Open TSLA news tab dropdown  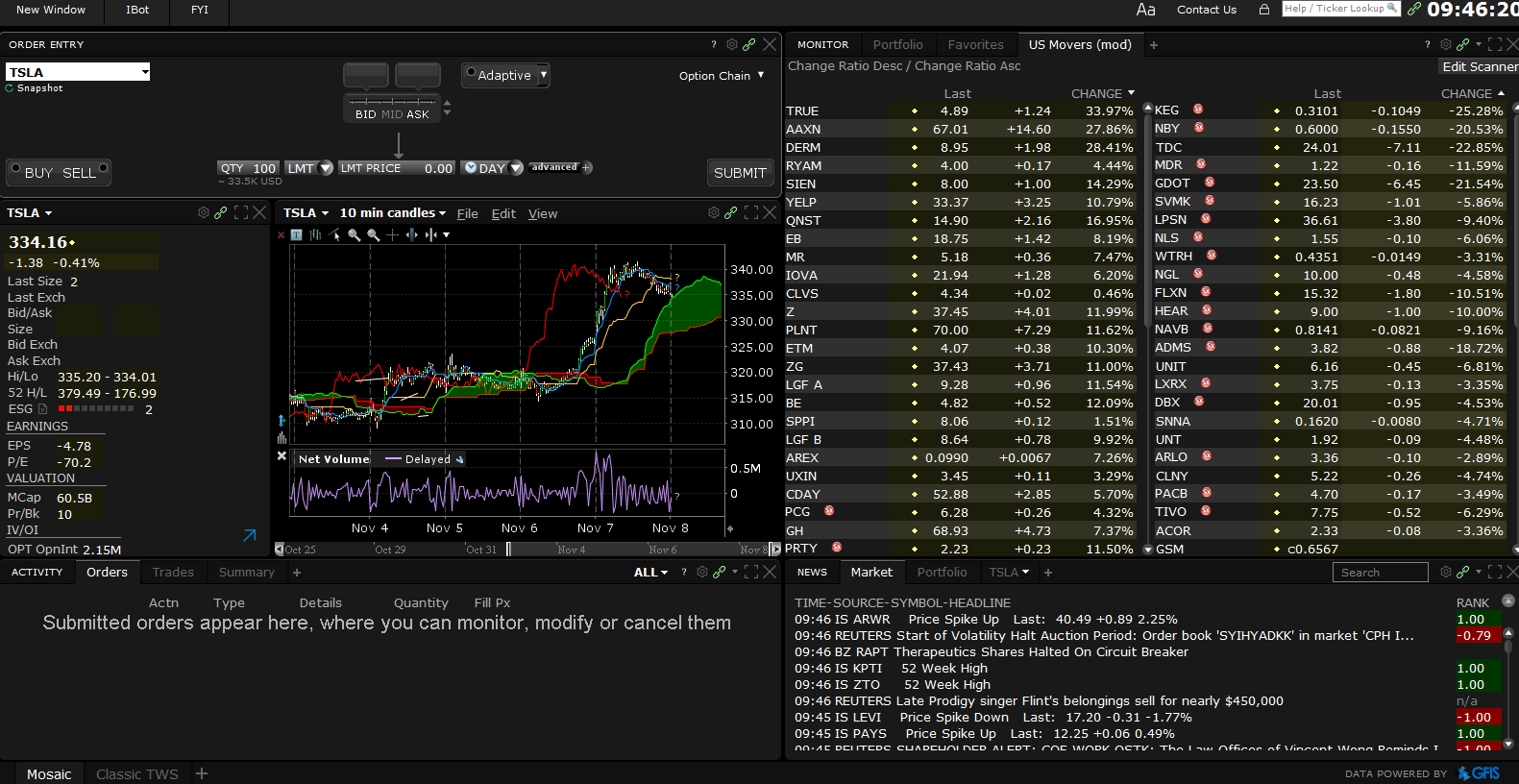tap(1025, 572)
